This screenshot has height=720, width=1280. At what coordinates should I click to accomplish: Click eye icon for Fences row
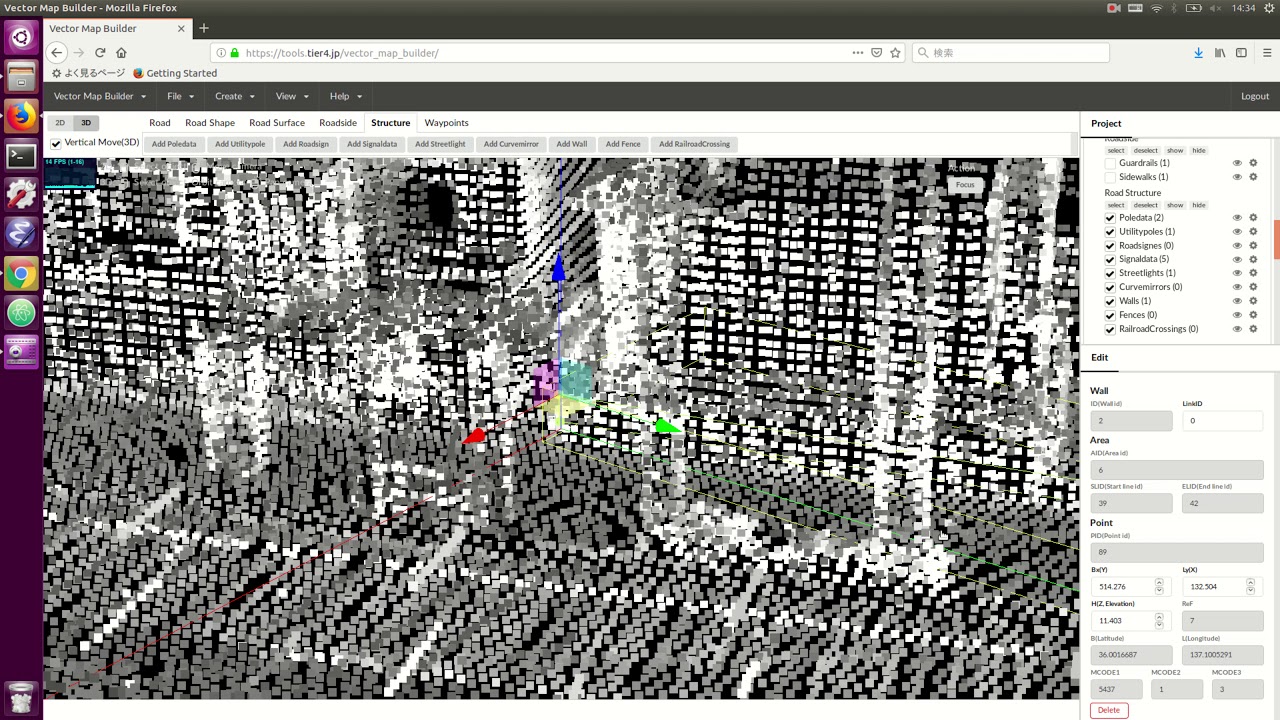1237,315
